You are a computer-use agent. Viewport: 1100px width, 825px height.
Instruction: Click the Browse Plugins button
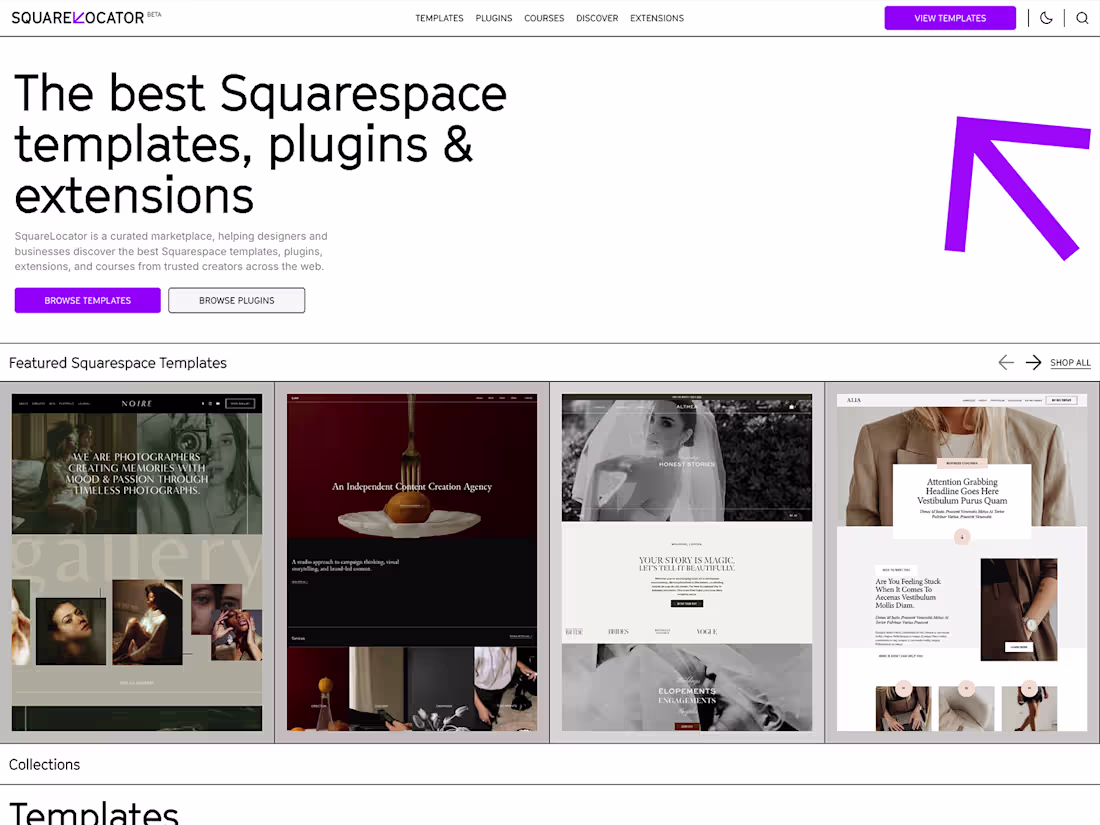236,300
